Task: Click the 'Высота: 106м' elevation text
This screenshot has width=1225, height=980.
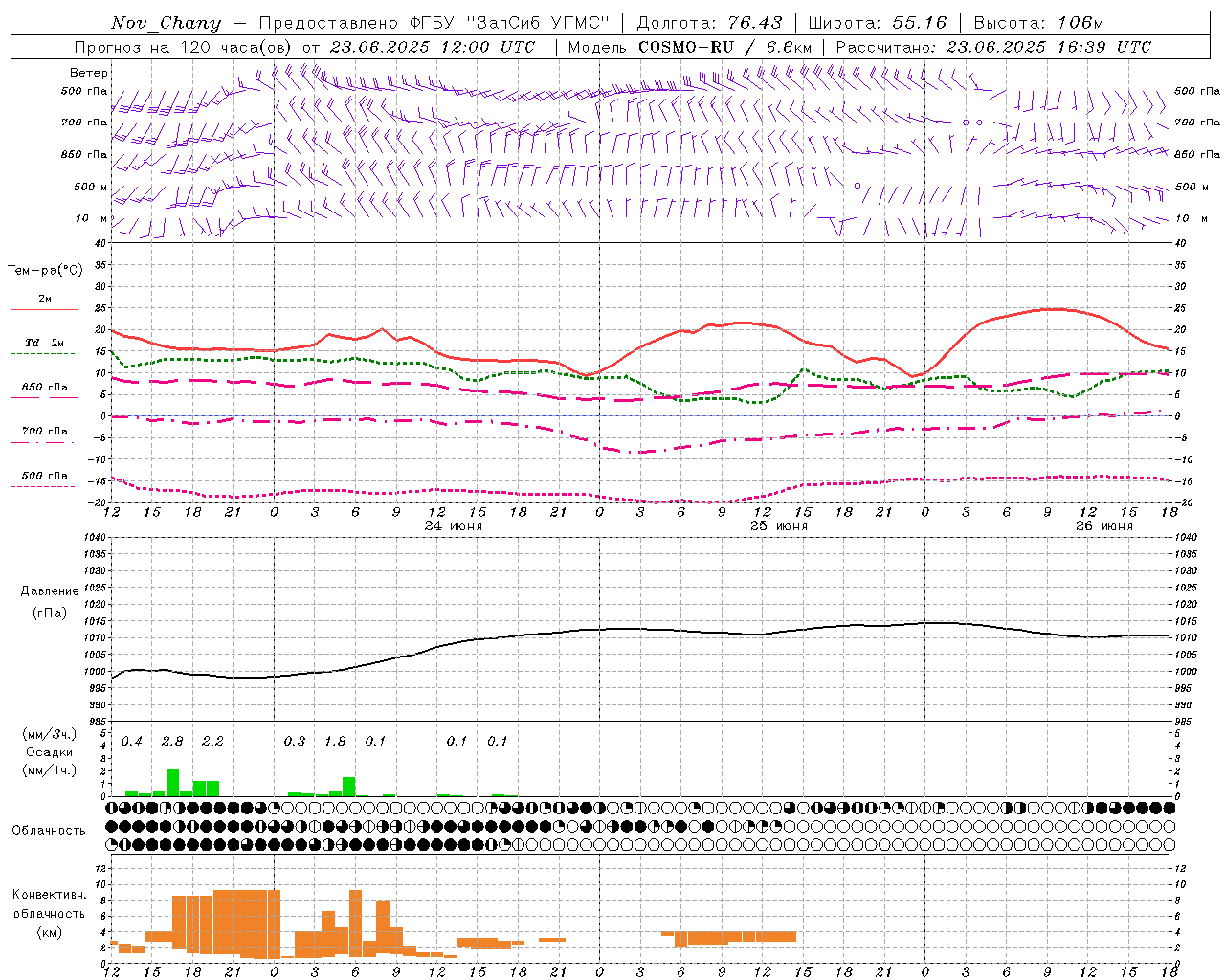Action: coord(1038,23)
